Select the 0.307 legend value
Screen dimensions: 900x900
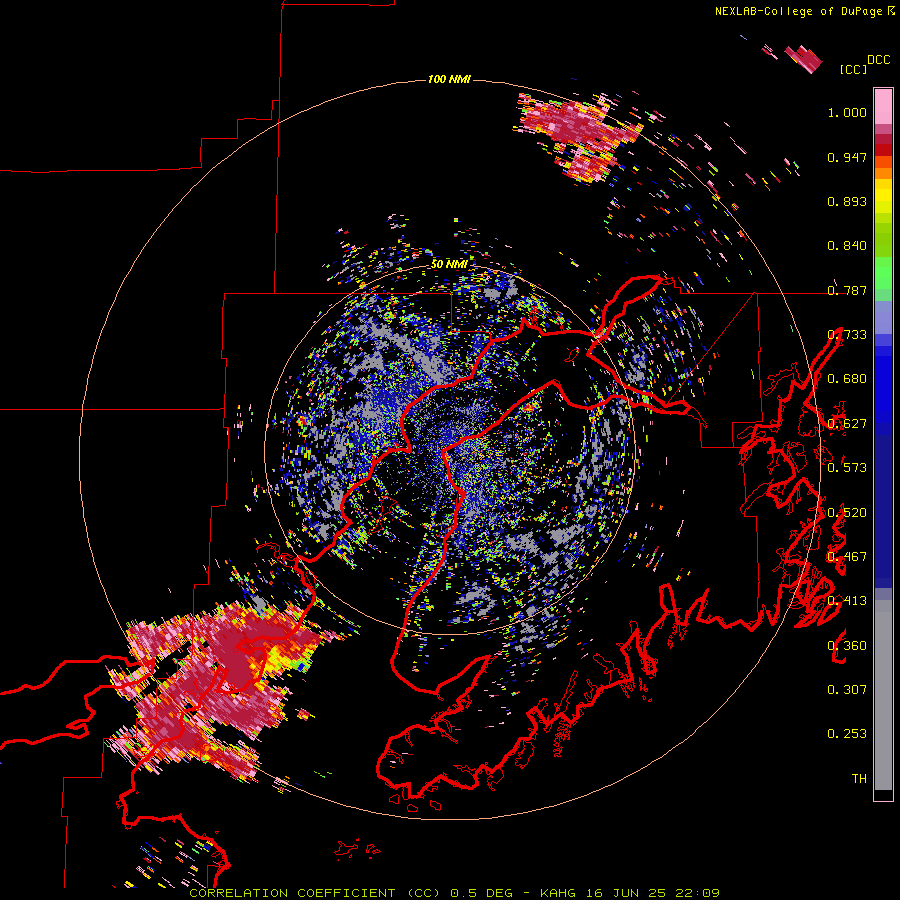coord(847,690)
